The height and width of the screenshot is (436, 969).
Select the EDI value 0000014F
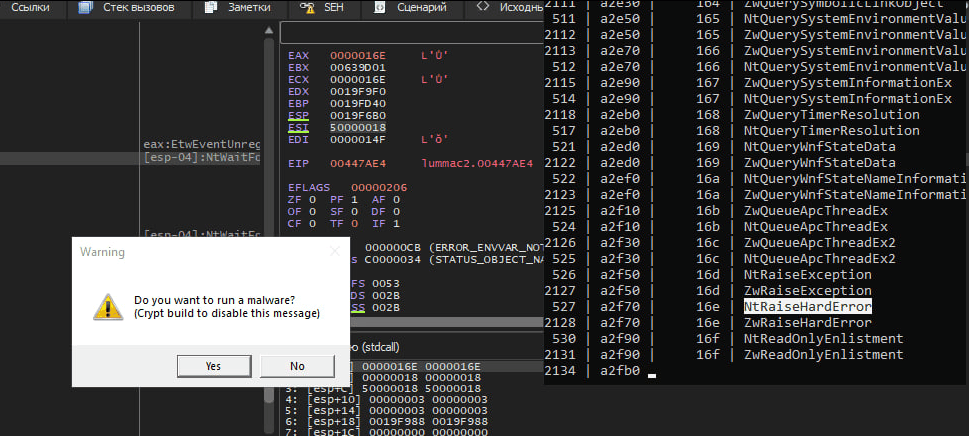[x=358, y=139]
